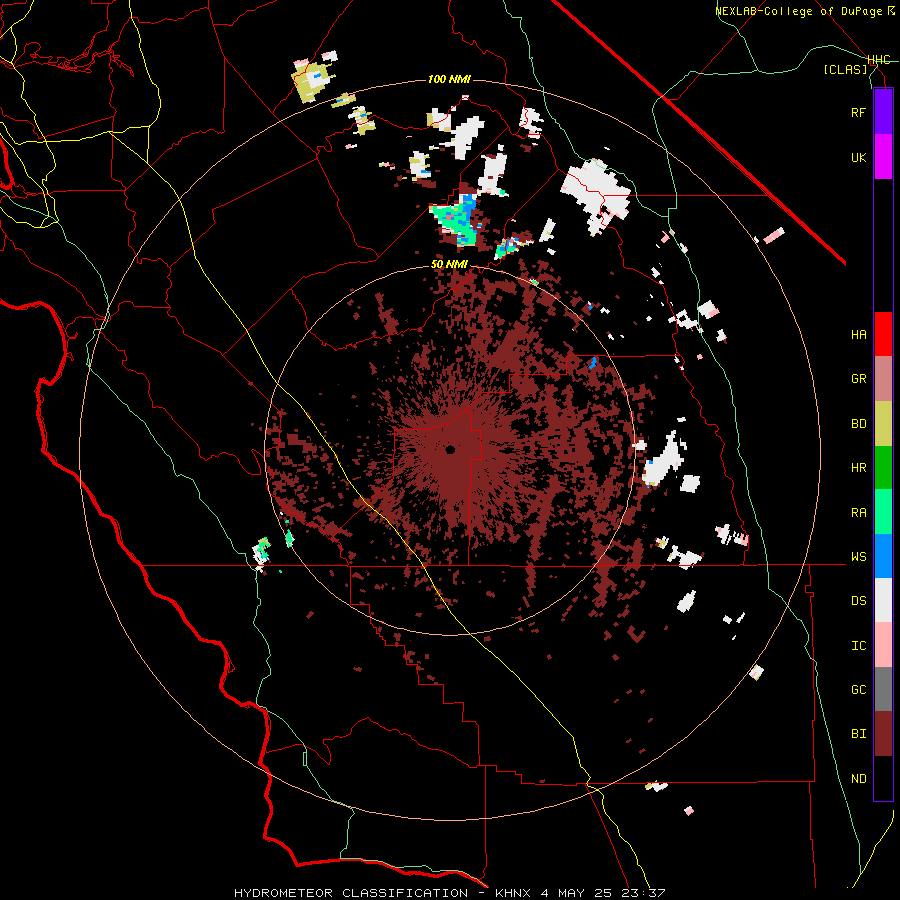Viewport: 900px width, 900px height.
Task: Click the [CLAS] units label
Action: (845, 69)
